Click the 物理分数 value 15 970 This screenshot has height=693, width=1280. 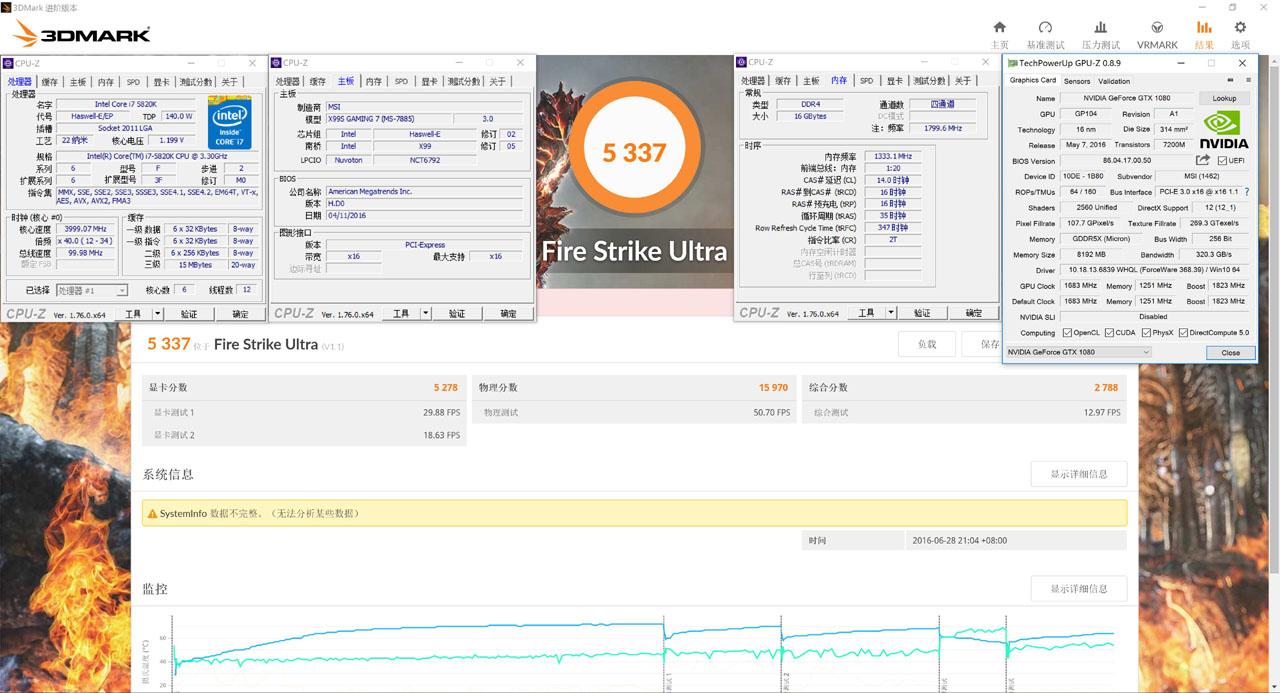(x=773, y=387)
